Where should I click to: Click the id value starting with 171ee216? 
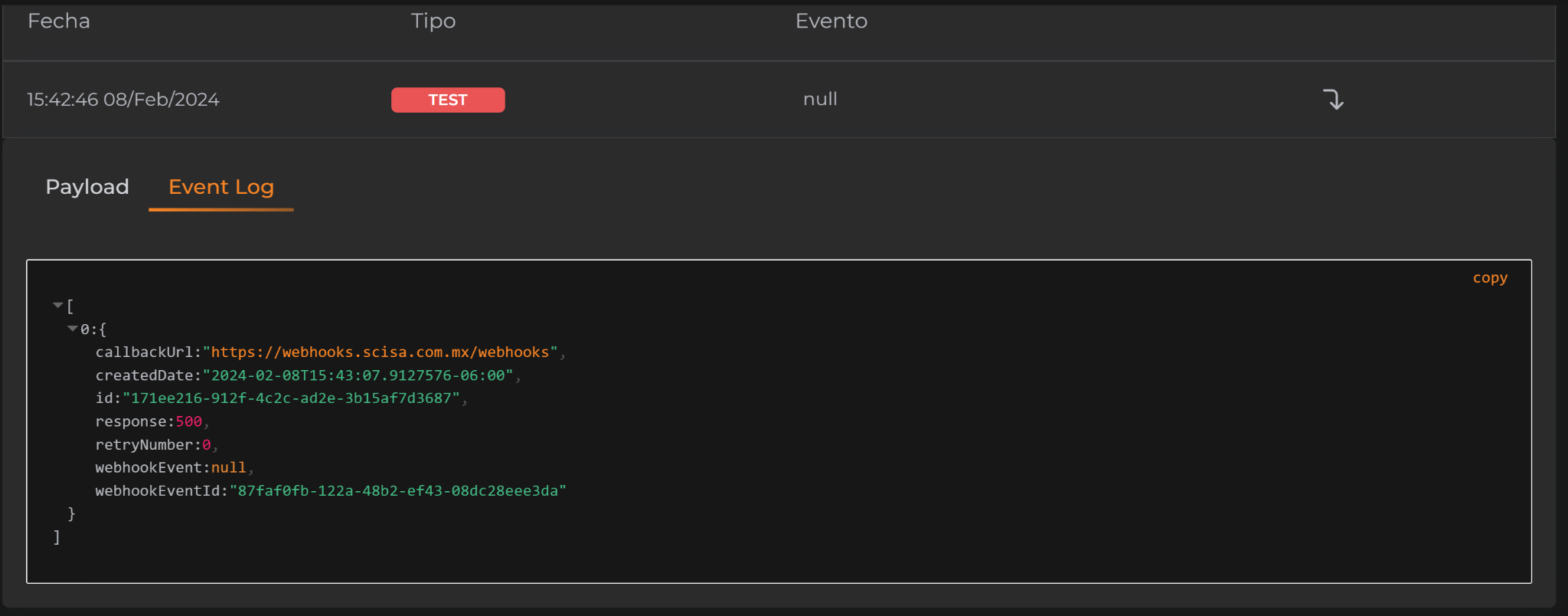(291, 398)
